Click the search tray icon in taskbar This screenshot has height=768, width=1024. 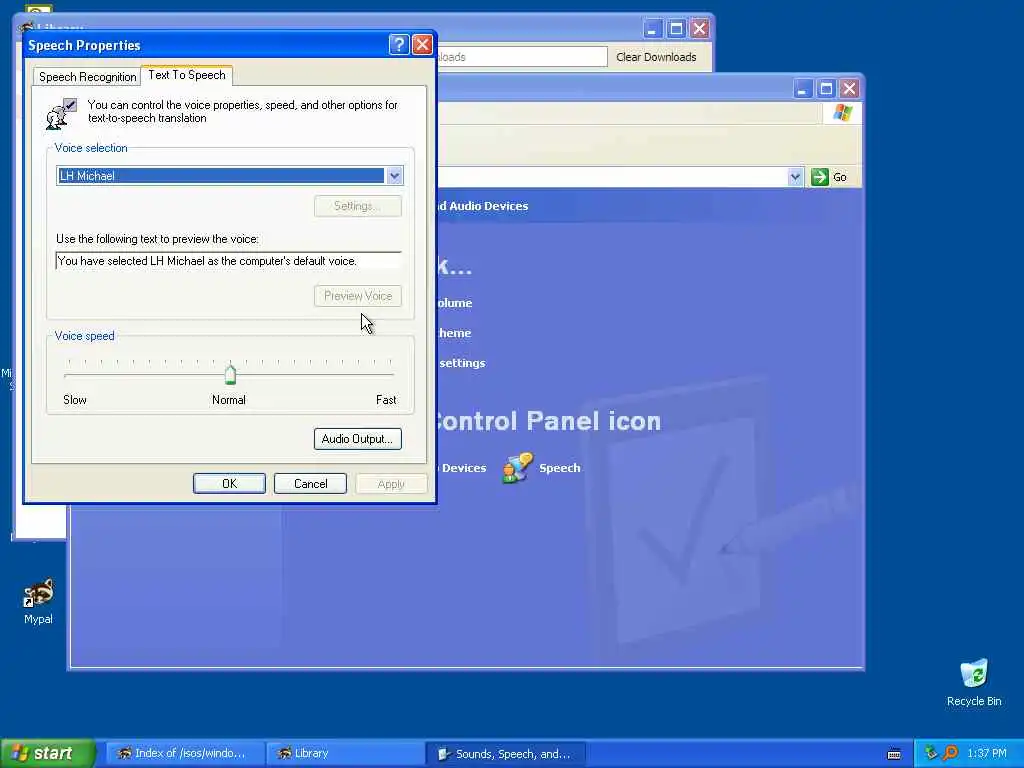pyautogui.click(x=950, y=753)
